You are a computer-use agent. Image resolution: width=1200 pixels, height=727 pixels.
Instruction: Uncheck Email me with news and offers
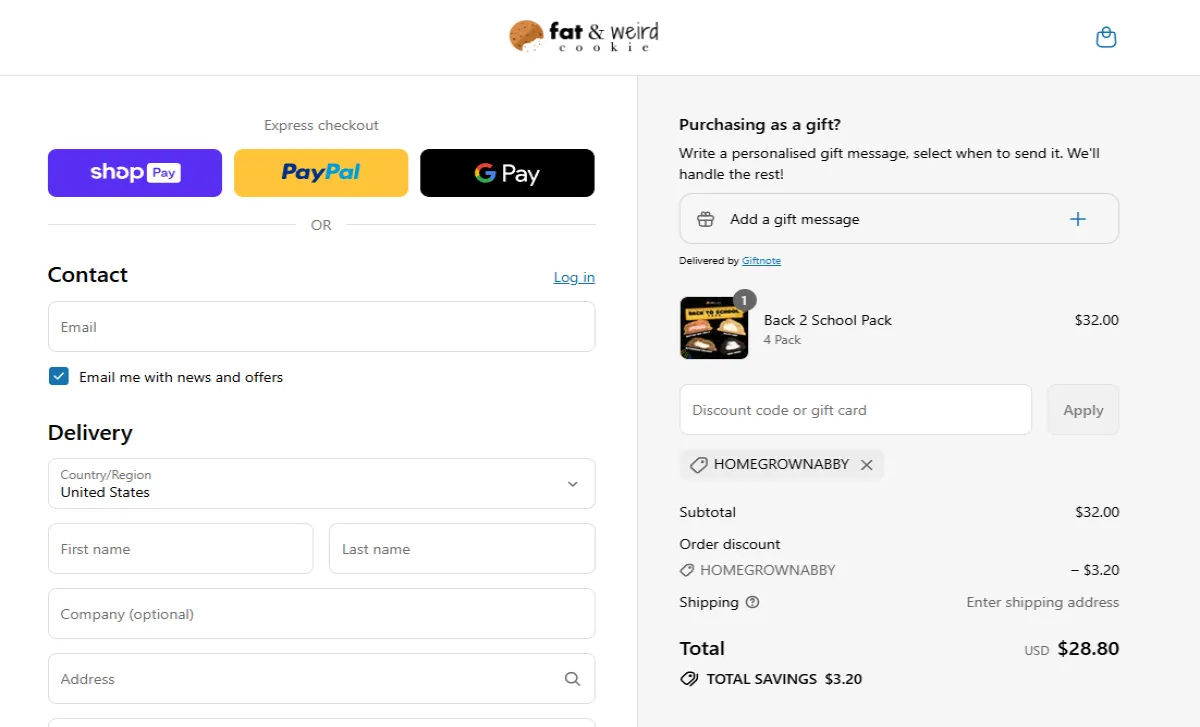point(59,377)
